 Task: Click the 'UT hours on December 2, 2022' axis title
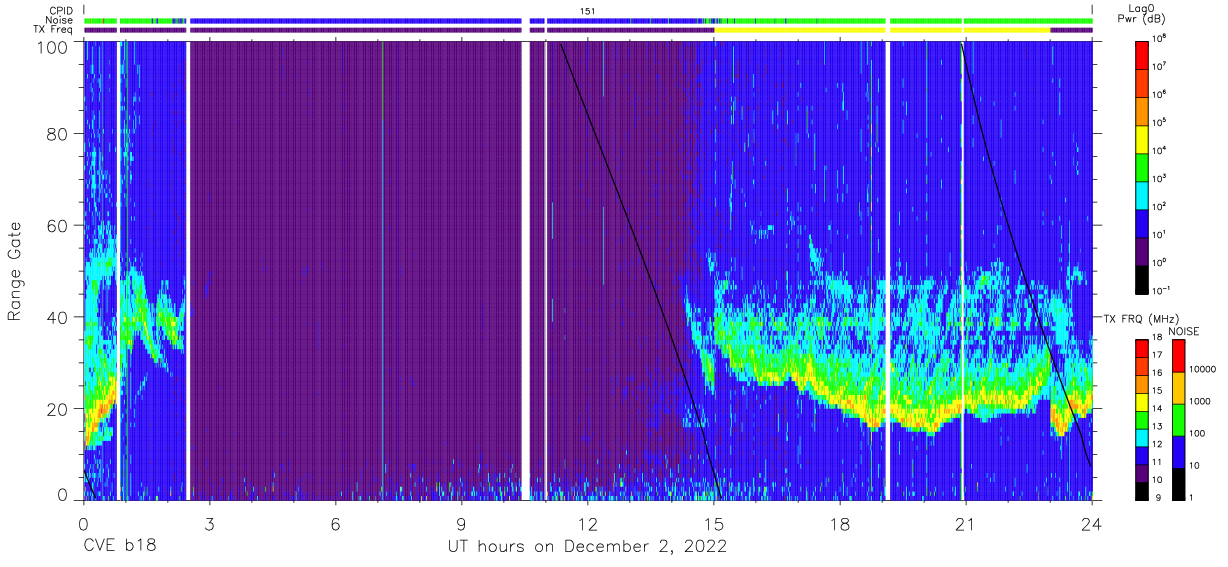[x=586, y=548]
